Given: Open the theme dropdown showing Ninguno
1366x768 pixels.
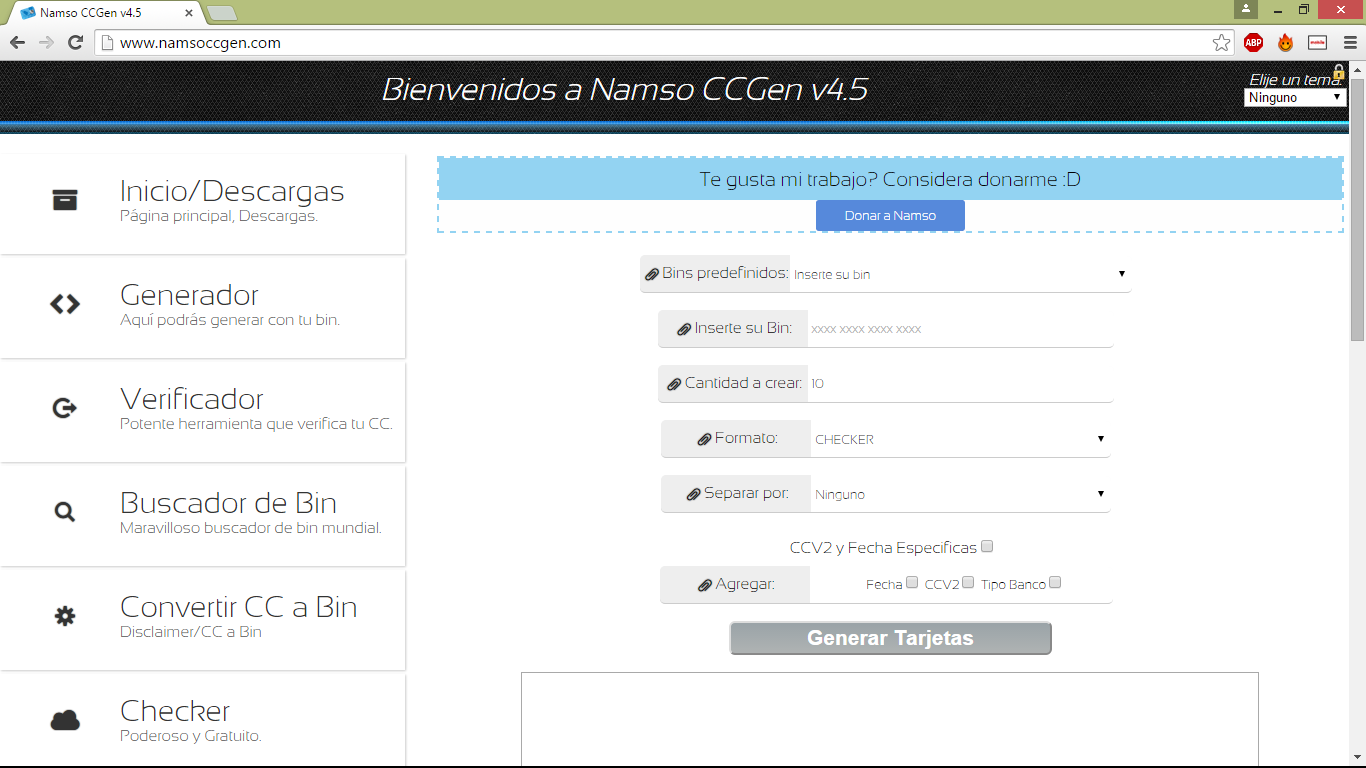Looking at the screenshot, I should [x=1295, y=97].
